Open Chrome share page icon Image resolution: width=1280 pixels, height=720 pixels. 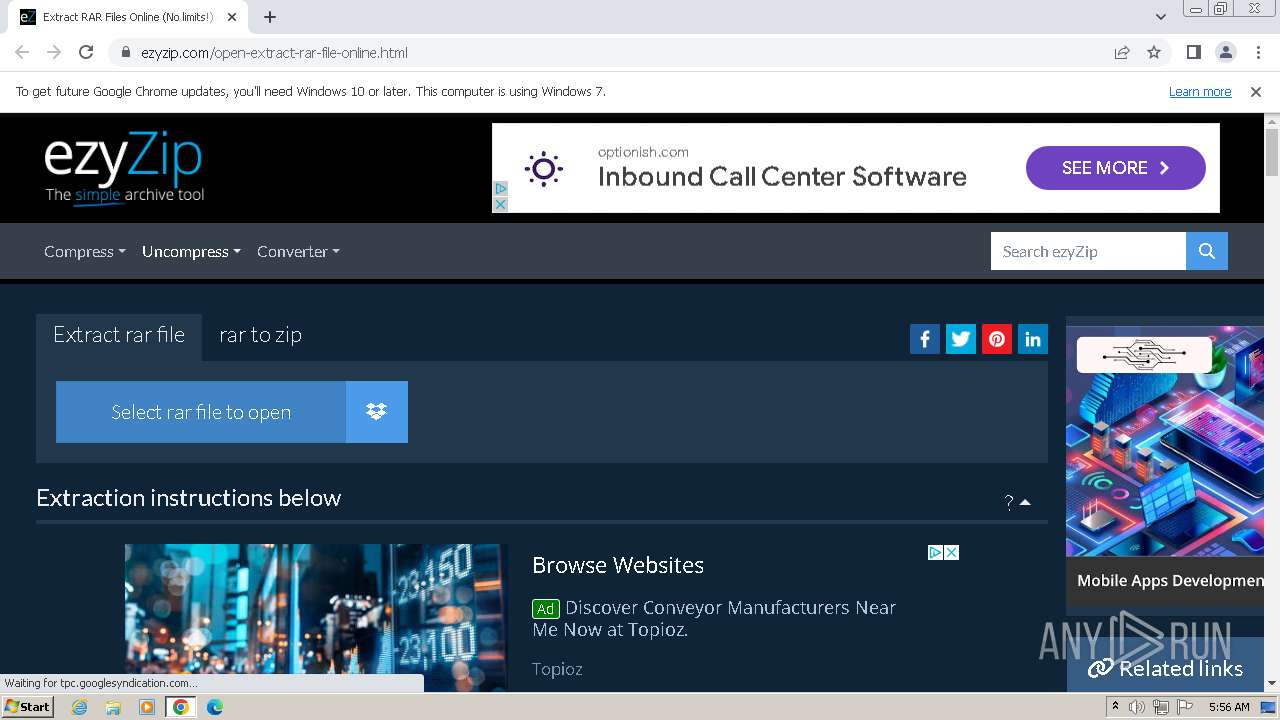1122,52
